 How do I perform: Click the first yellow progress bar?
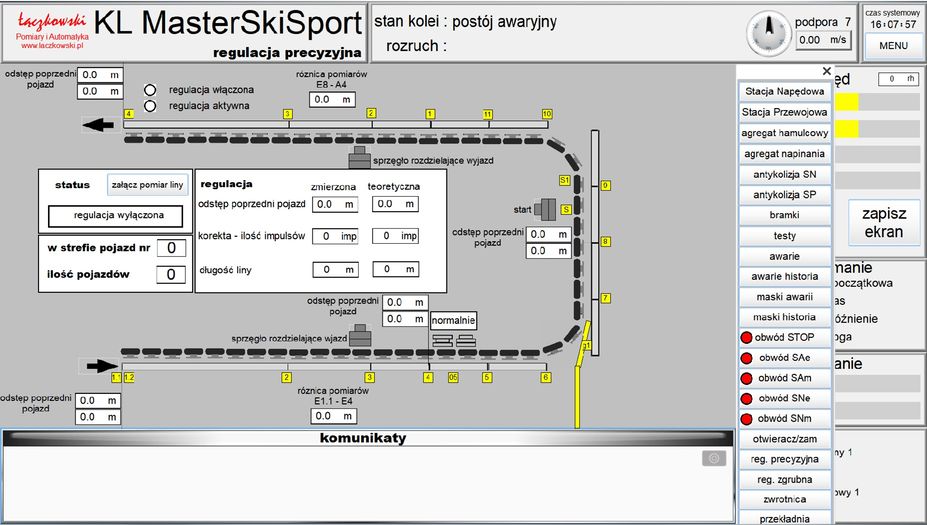pyautogui.click(x=848, y=102)
